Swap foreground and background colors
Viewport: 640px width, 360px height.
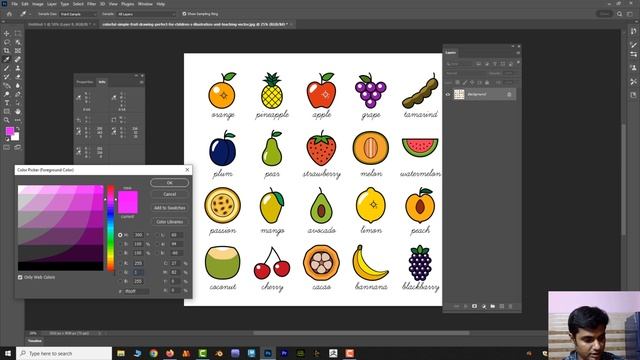point(17,129)
